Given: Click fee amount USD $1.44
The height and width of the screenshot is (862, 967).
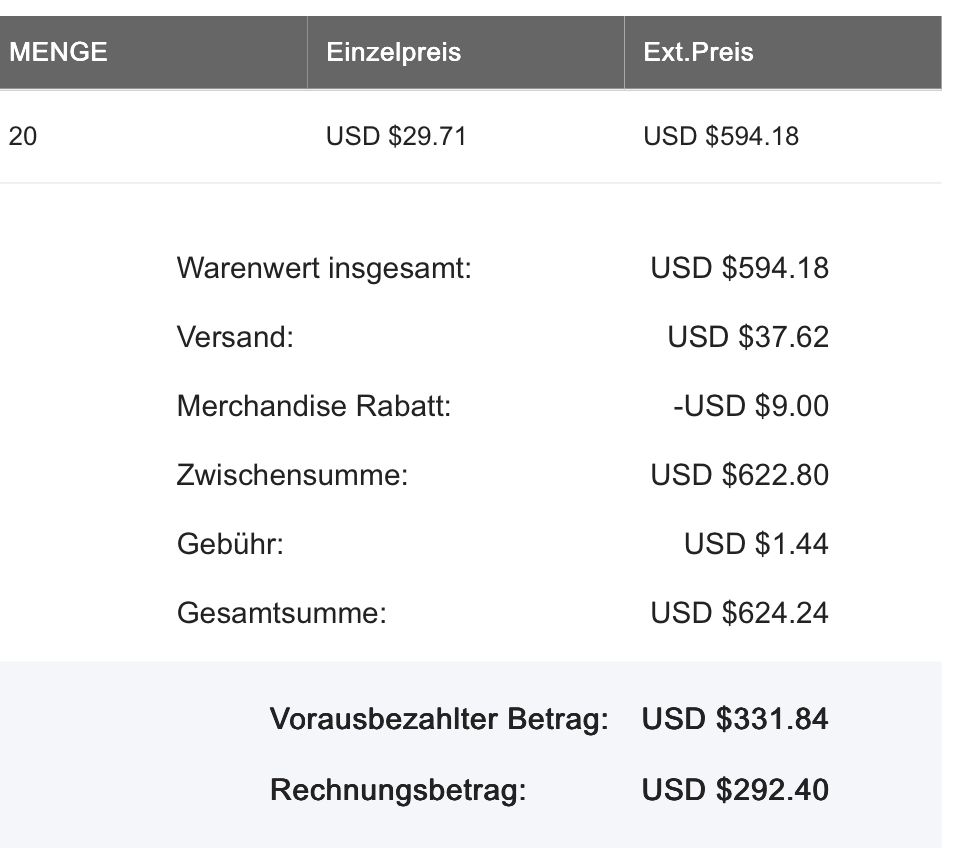Looking at the screenshot, I should point(756,544).
